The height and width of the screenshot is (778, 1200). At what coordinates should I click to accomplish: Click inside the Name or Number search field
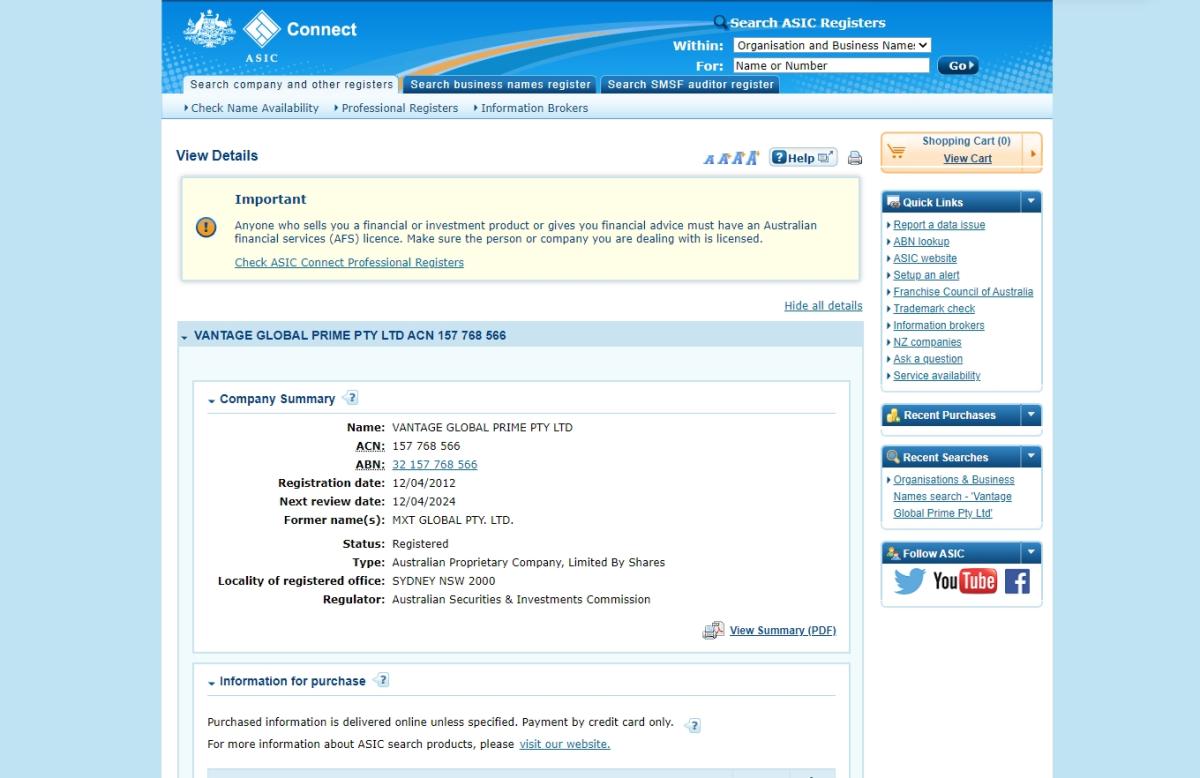point(830,64)
